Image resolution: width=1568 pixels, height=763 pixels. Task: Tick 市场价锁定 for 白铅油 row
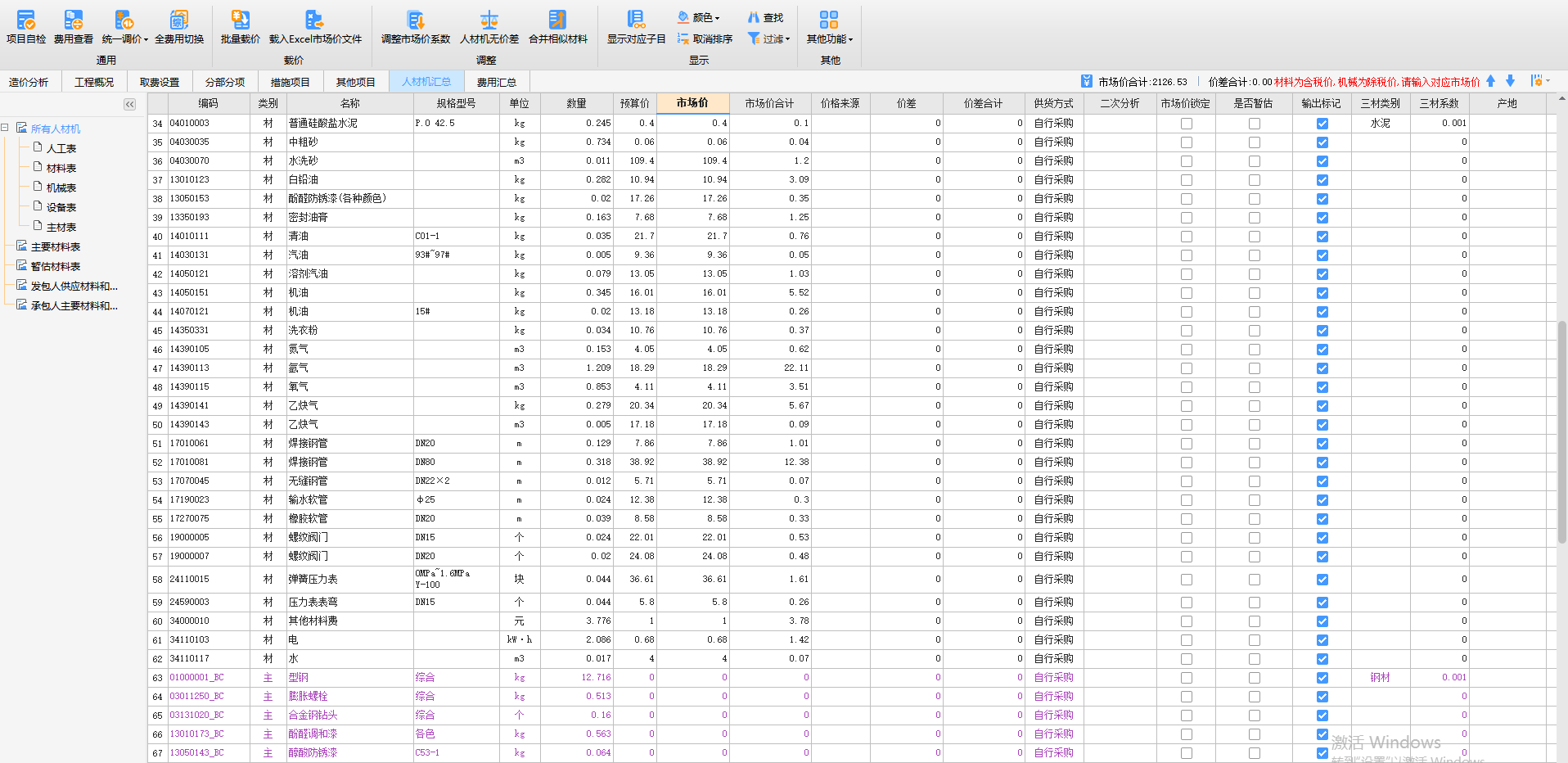point(1187,180)
